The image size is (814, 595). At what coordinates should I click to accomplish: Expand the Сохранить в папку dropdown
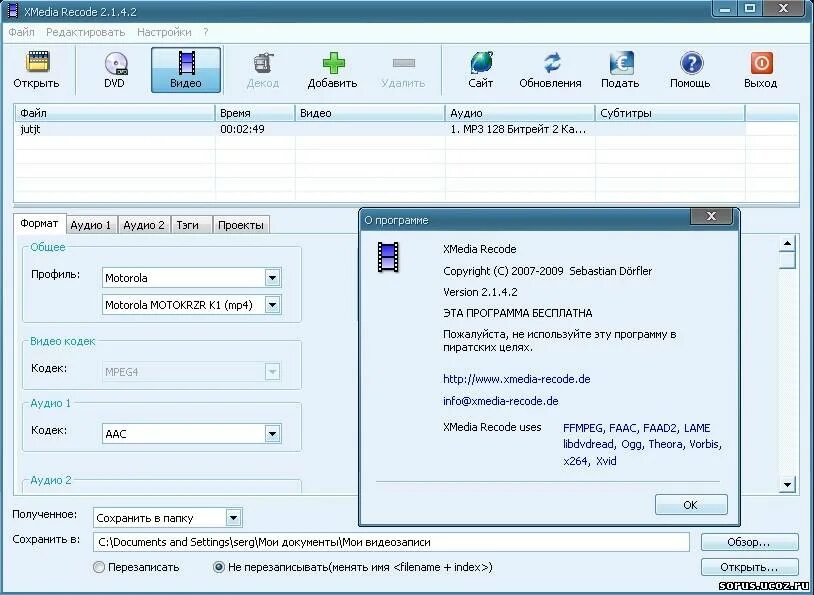[234, 518]
